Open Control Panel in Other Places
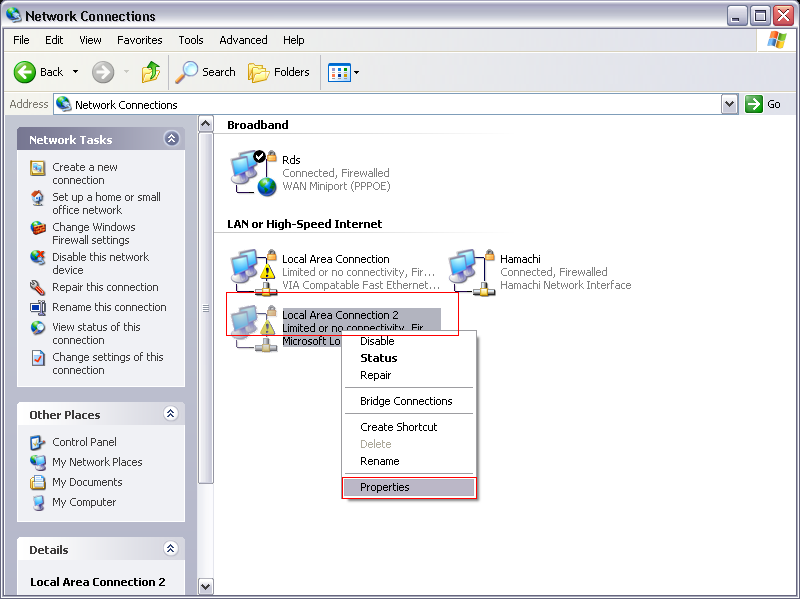The height and width of the screenshot is (599, 800). [x=84, y=442]
